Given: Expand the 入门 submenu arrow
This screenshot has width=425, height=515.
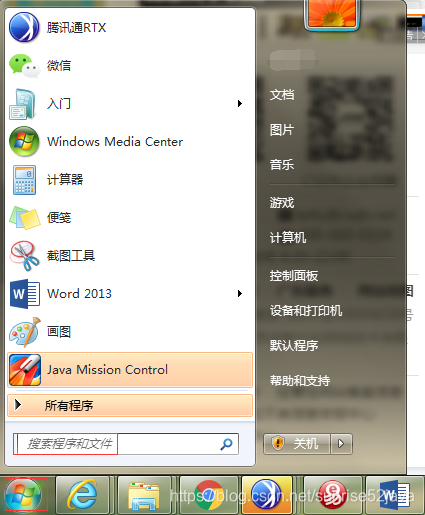Looking at the screenshot, I should click(x=240, y=104).
